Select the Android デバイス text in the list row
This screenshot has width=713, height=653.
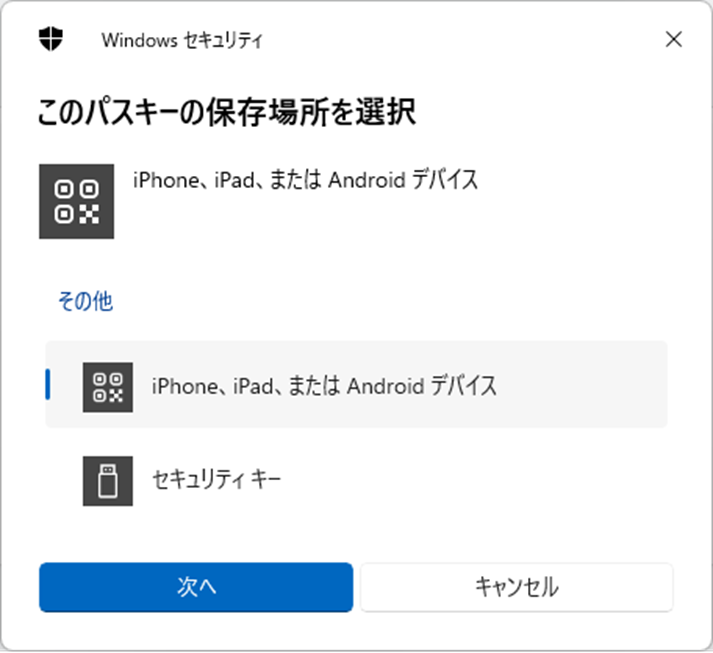(422, 386)
